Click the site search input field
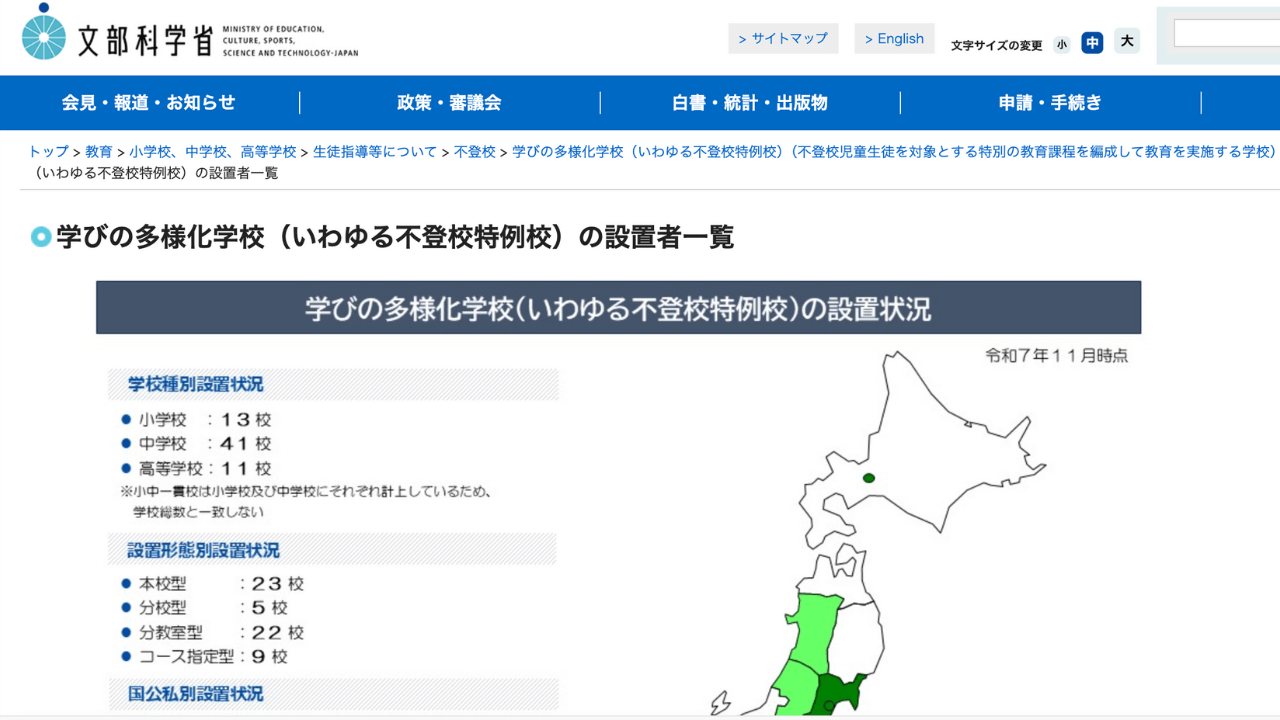Screen dimensions: 1280x720 pyautogui.click(x=1226, y=34)
